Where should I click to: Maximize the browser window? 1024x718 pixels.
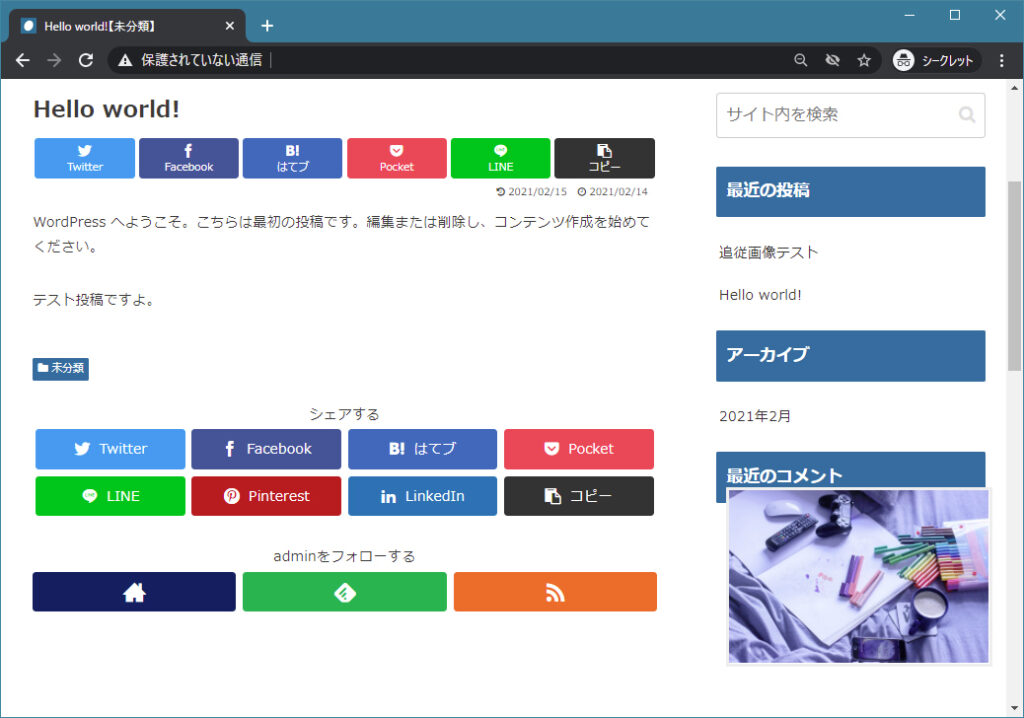(x=955, y=15)
